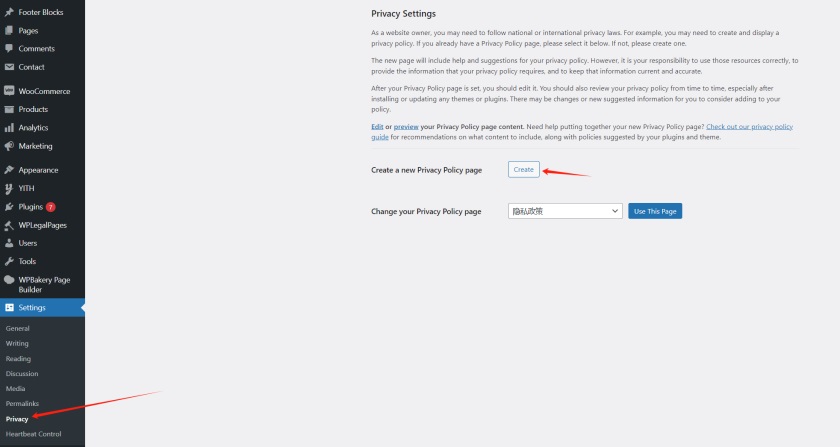This screenshot has width=840, height=447.
Task: Click the Products box icon
Action: pos(9,109)
